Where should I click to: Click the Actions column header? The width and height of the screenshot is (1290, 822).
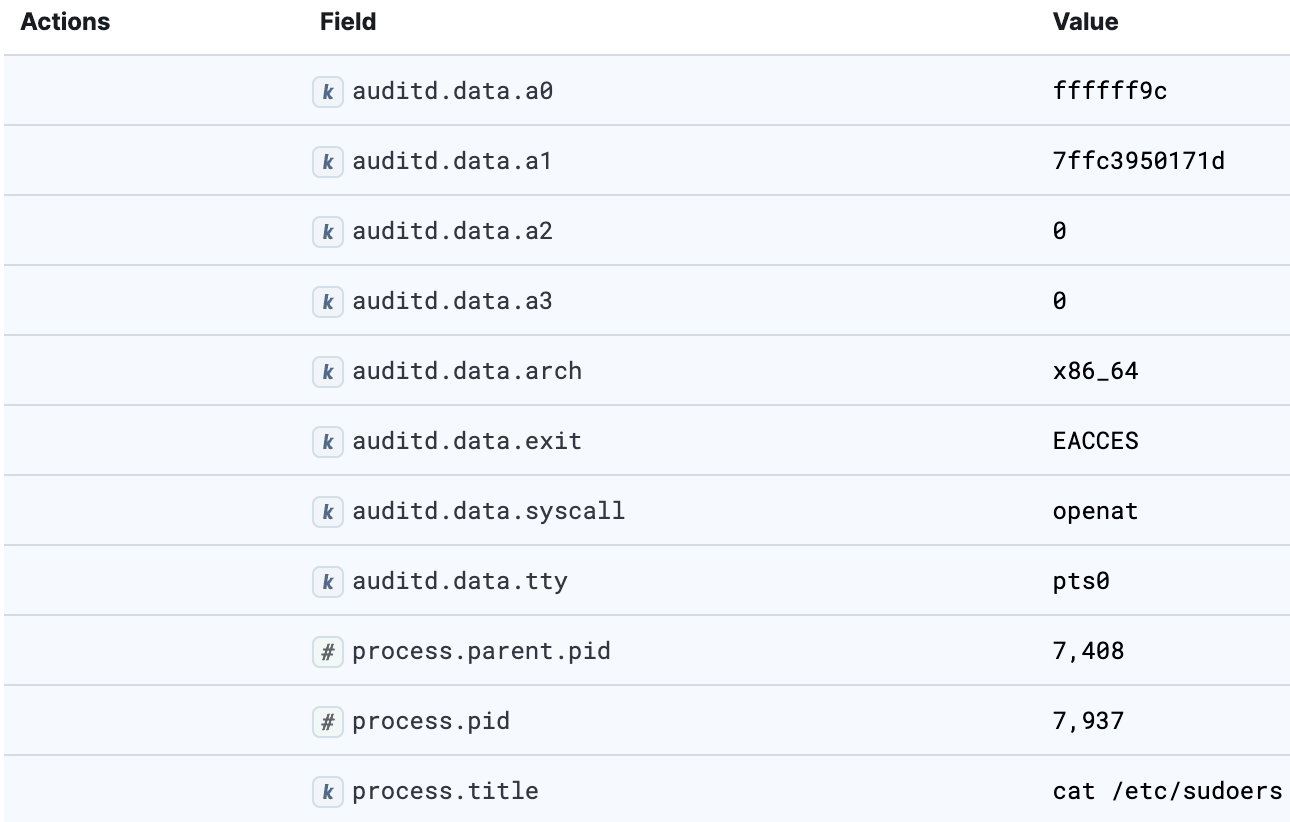click(65, 22)
